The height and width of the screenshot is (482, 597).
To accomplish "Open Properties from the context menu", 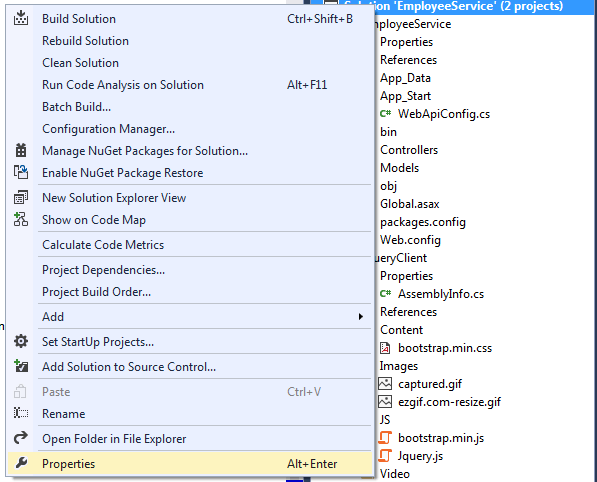I will tap(189, 463).
